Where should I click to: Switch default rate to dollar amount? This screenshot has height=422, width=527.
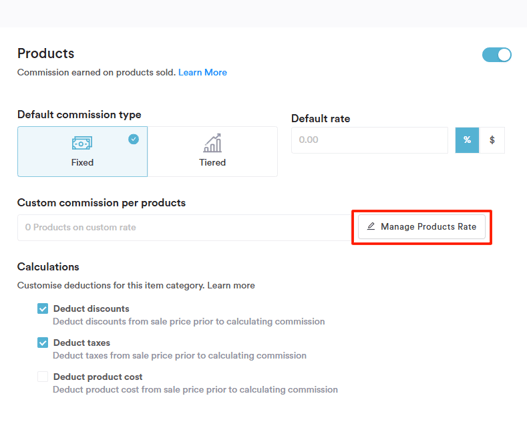[x=492, y=140]
